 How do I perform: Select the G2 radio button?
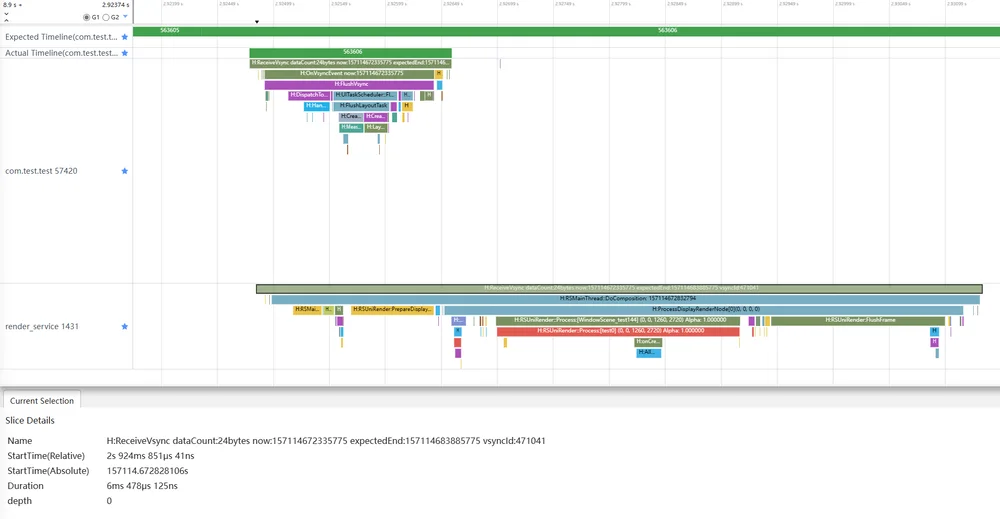[x=106, y=17]
